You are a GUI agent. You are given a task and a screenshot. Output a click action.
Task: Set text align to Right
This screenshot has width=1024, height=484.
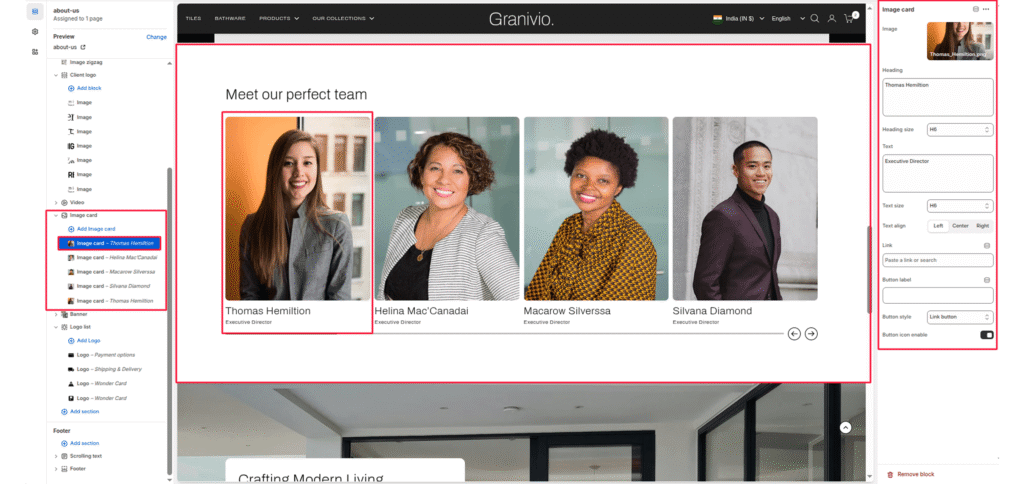(982, 226)
